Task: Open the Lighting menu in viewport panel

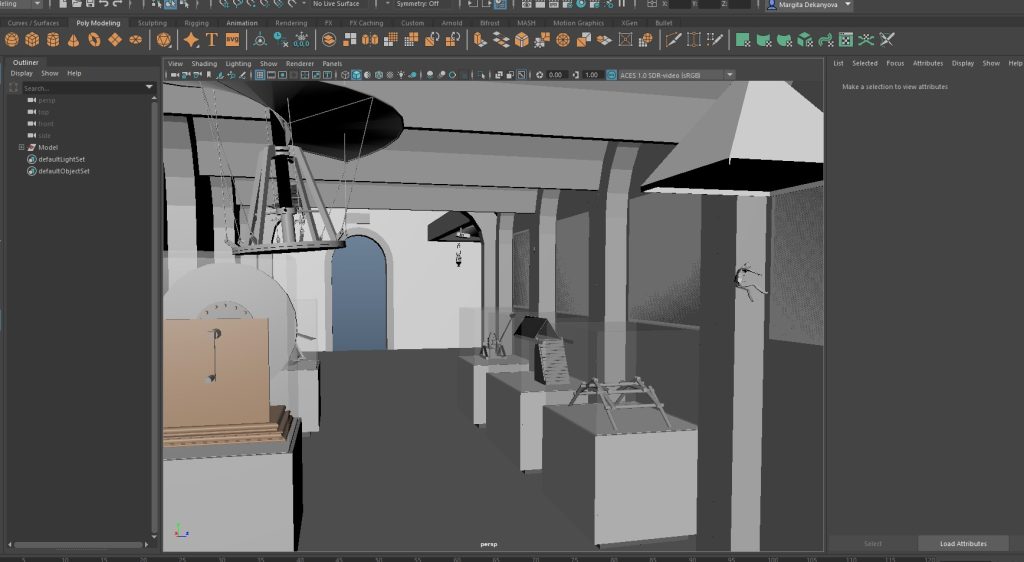Action: tap(238, 63)
